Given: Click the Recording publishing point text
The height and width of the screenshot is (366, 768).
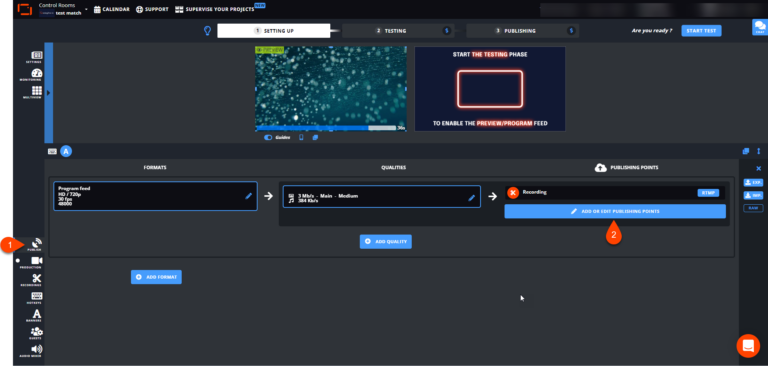Looking at the screenshot, I should [x=534, y=193].
